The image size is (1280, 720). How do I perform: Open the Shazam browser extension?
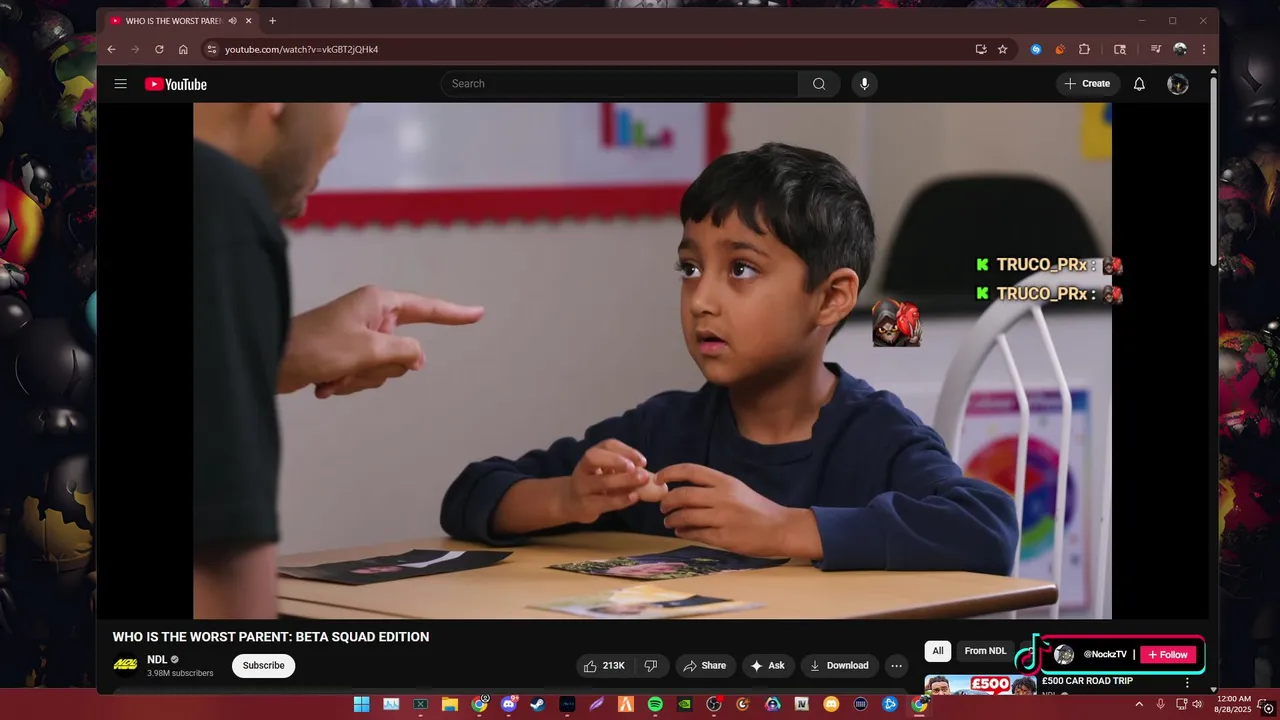(x=1036, y=49)
